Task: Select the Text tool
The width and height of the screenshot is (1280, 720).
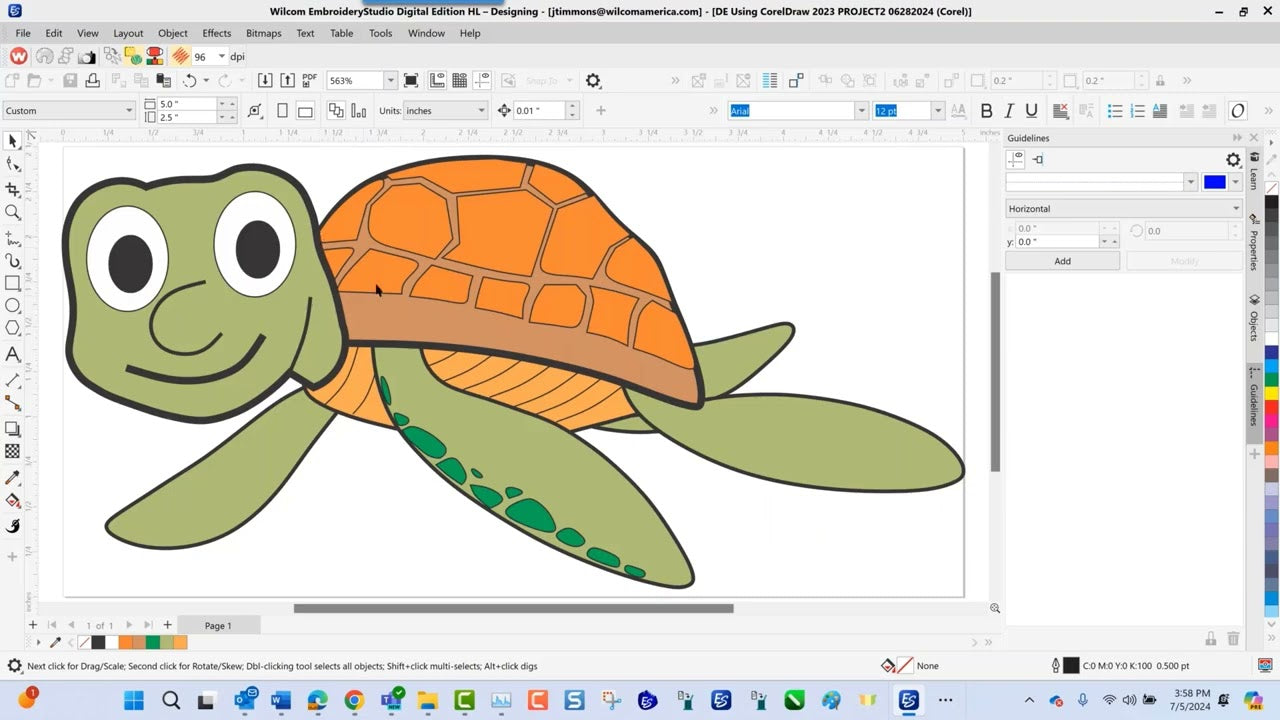Action: (x=13, y=355)
